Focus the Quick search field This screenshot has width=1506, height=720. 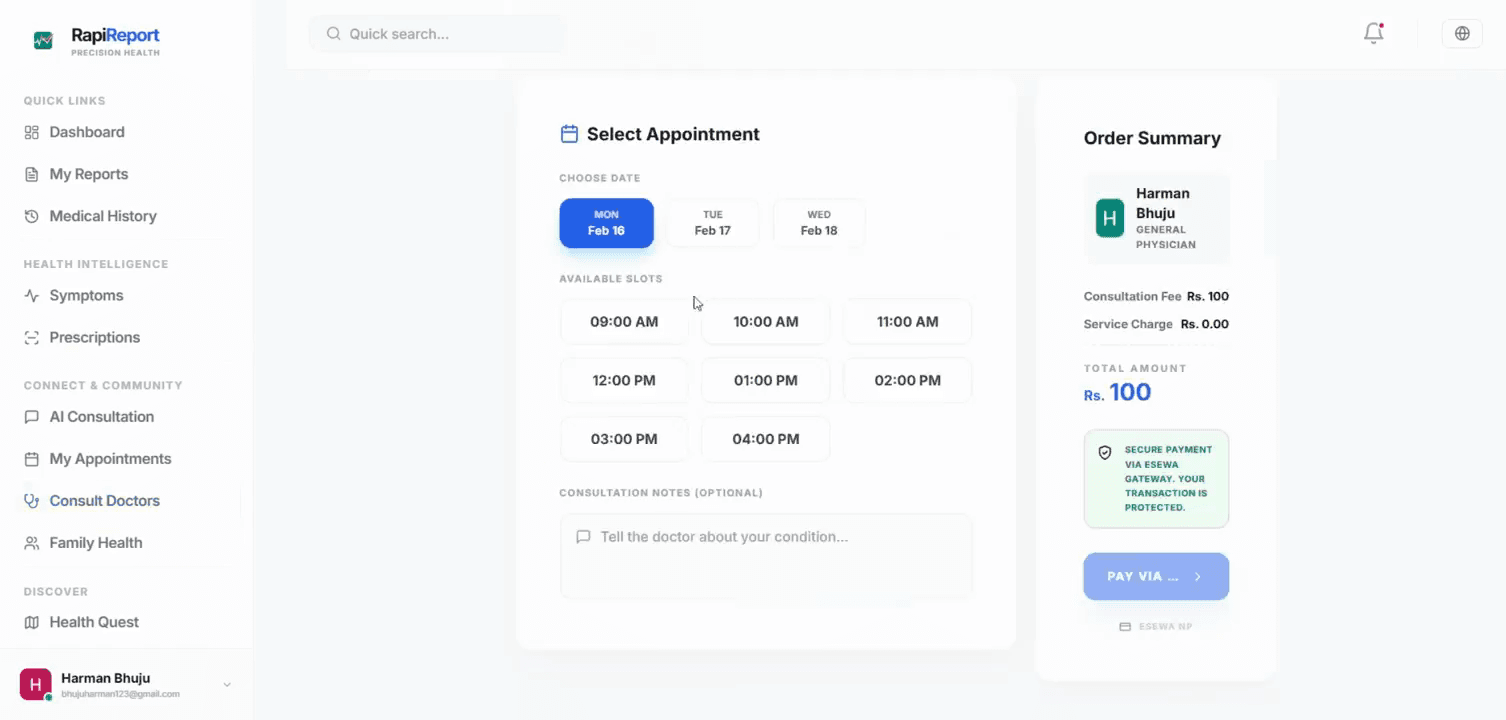tap(437, 34)
